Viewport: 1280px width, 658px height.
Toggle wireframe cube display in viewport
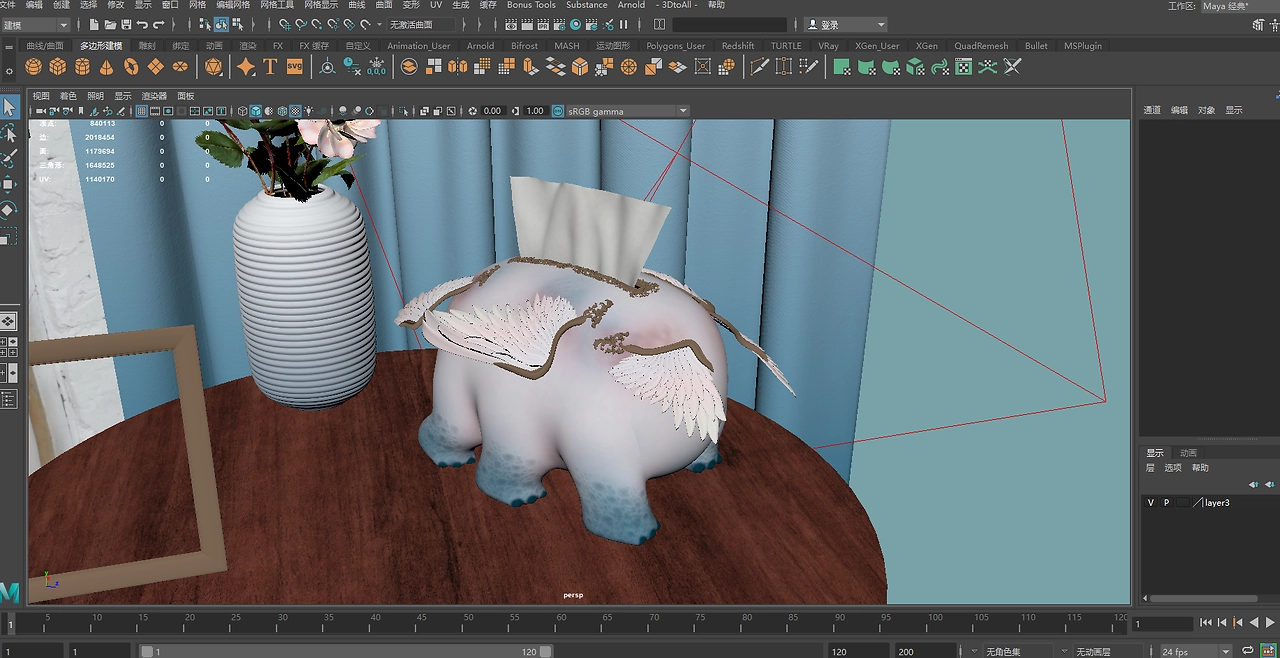click(243, 111)
